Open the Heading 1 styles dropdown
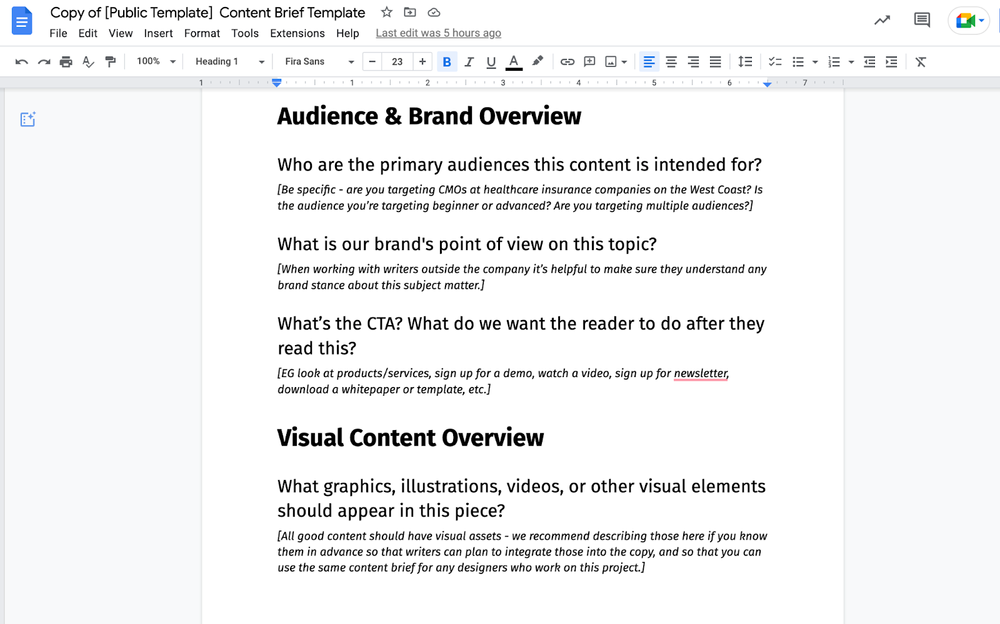 pos(228,61)
